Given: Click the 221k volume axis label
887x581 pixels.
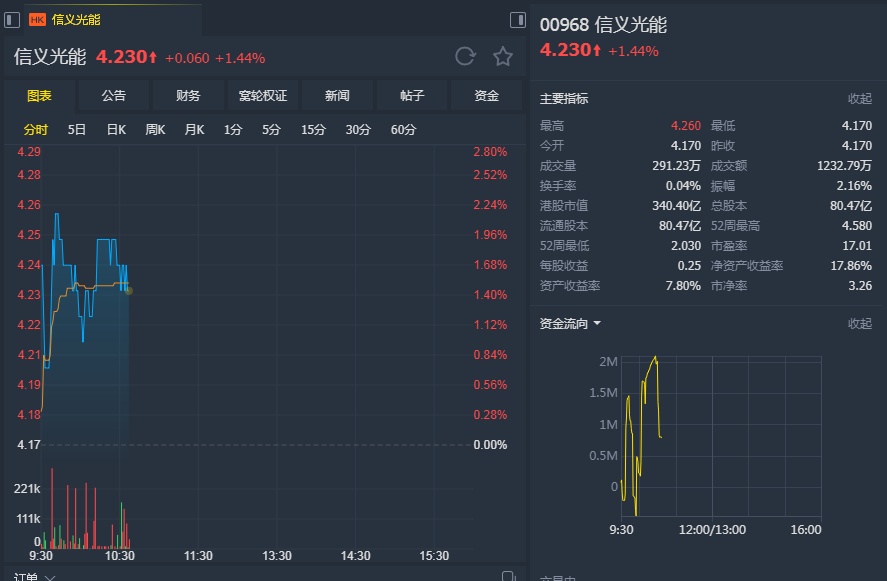Looking at the screenshot, I should point(27,489).
